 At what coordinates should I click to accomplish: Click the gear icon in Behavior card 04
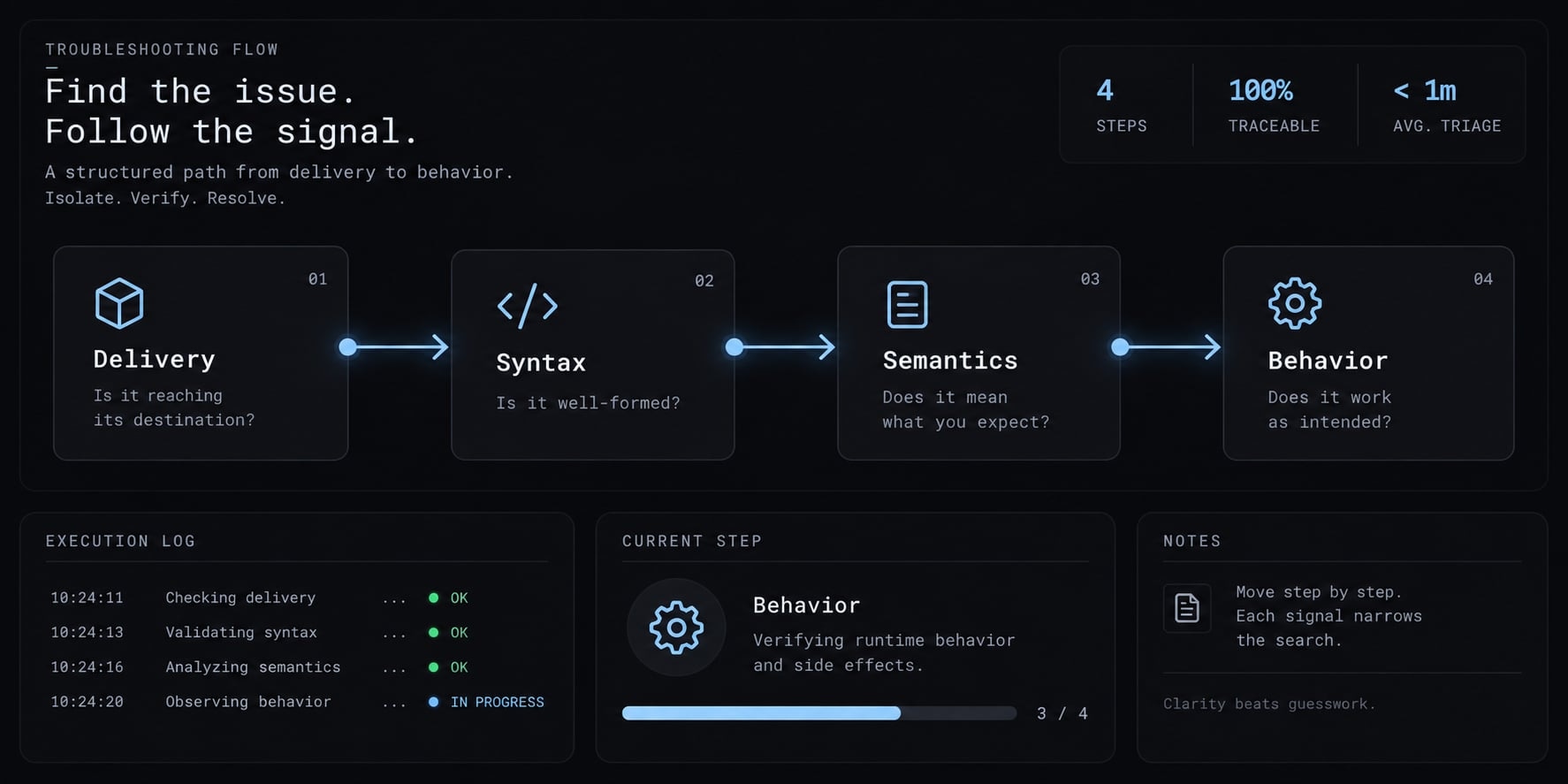(1295, 303)
